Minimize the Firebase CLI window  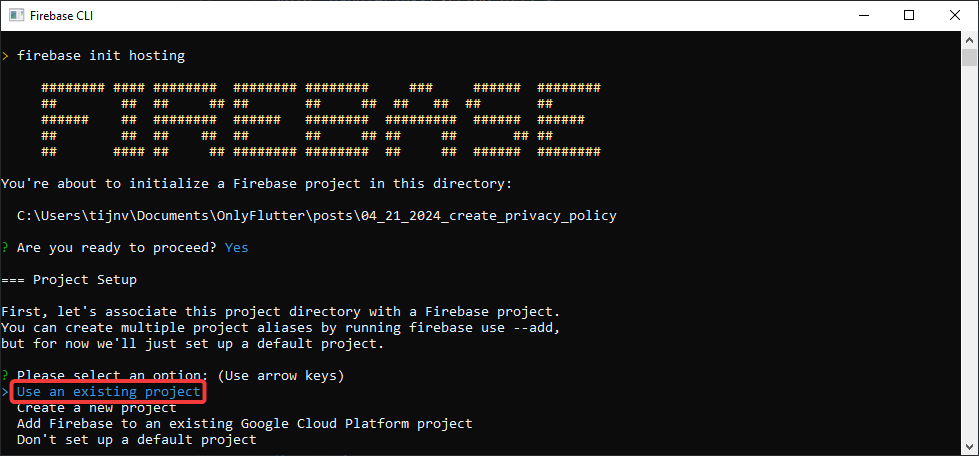pyautogui.click(x=865, y=16)
